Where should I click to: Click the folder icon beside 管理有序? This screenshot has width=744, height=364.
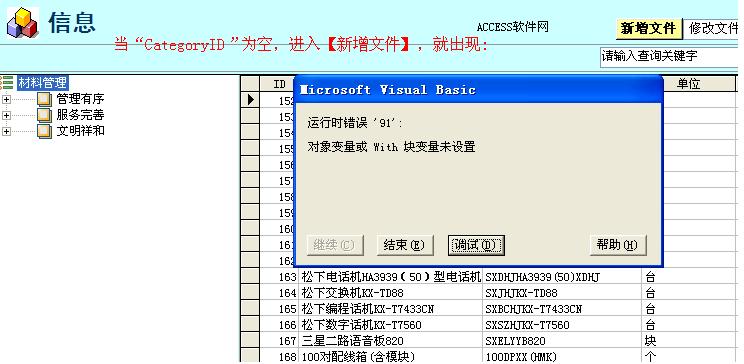pos(44,99)
